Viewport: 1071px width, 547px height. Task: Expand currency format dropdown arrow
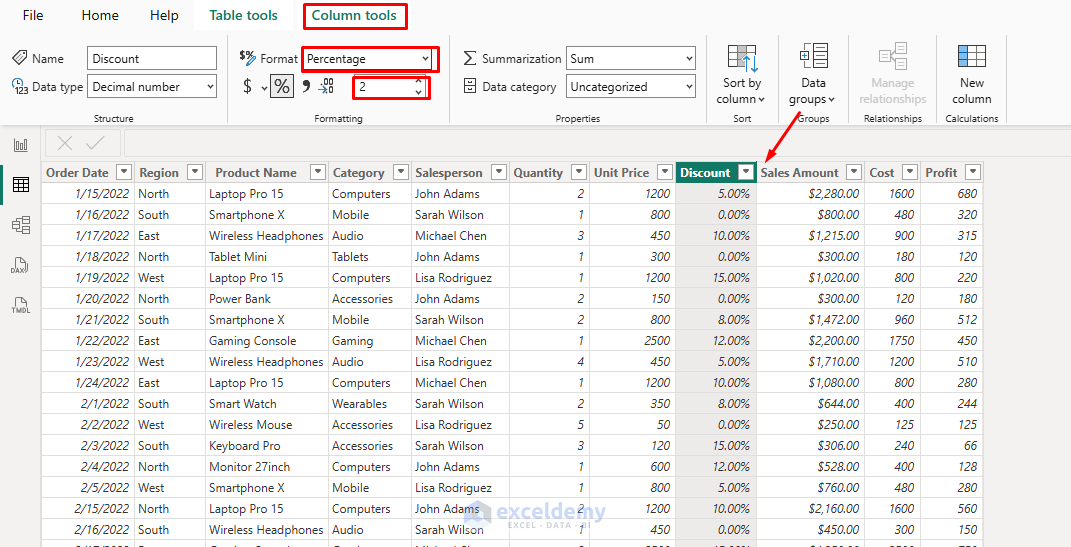coord(264,87)
